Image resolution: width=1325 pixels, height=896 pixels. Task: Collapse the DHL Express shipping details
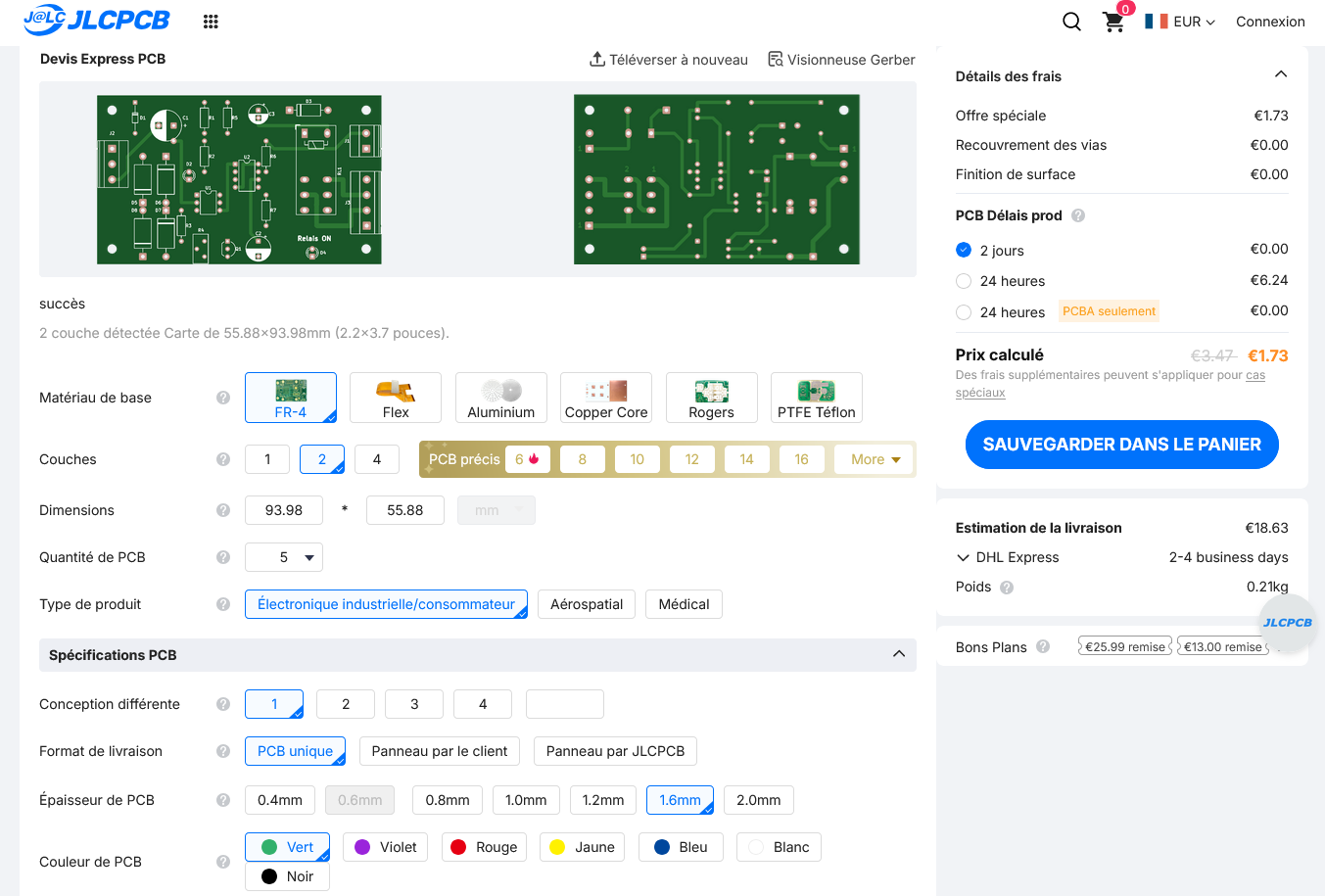963,557
